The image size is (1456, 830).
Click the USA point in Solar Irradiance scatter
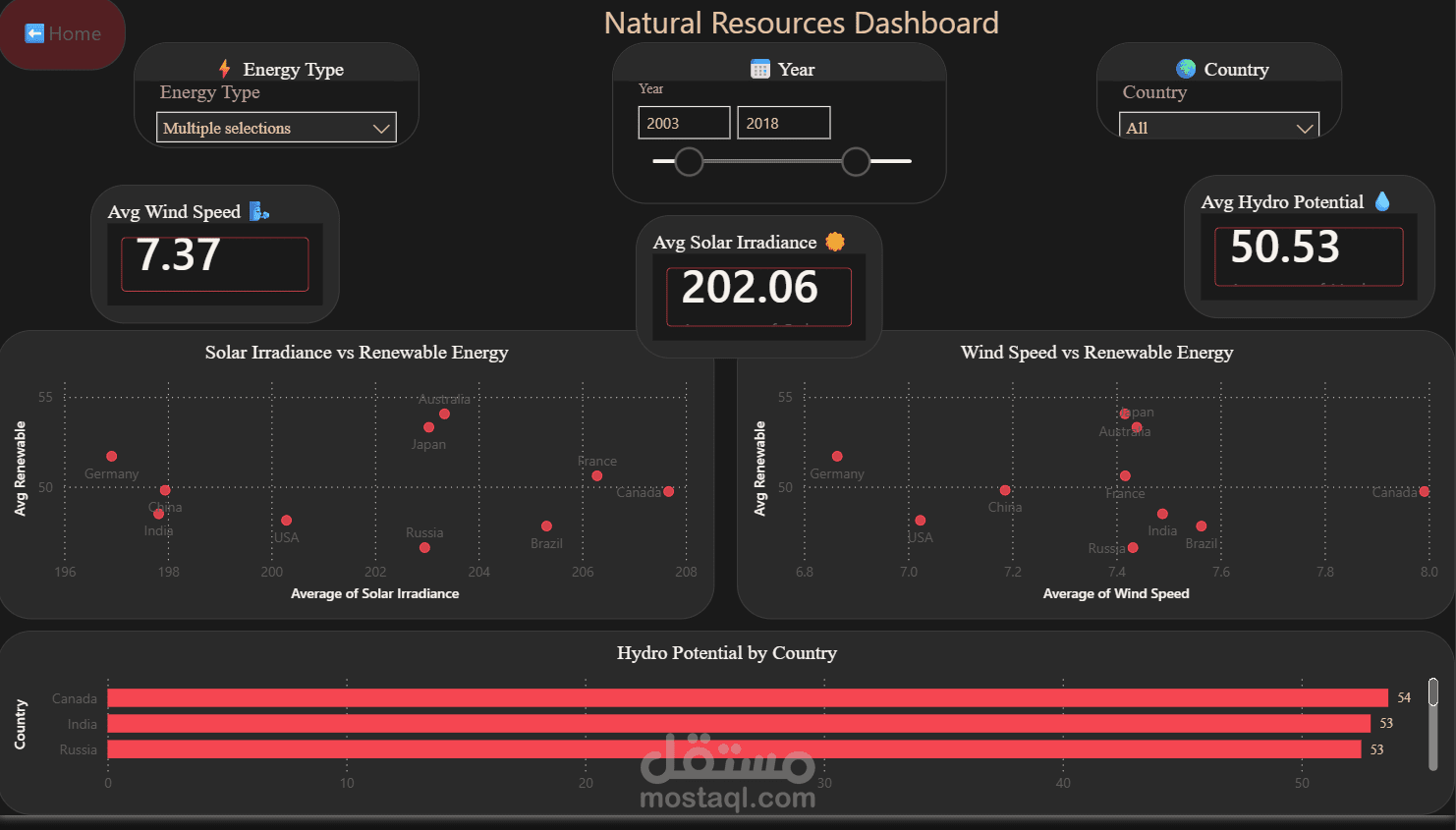286,521
